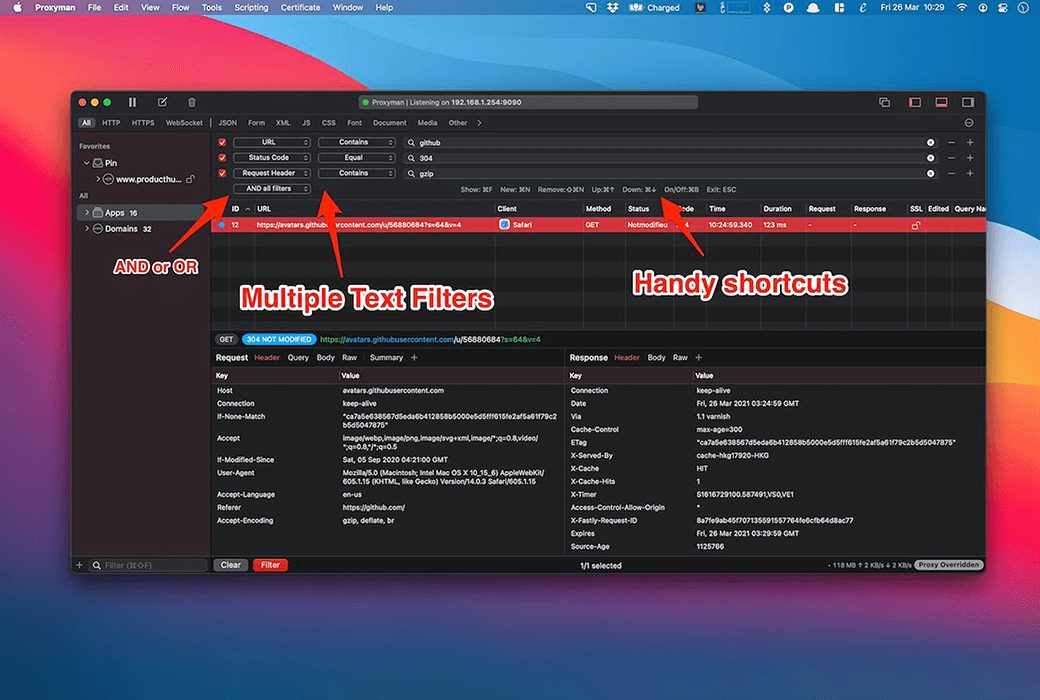The height and width of the screenshot is (700, 1040).
Task: Click the github filter text field
Action: click(670, 143)
